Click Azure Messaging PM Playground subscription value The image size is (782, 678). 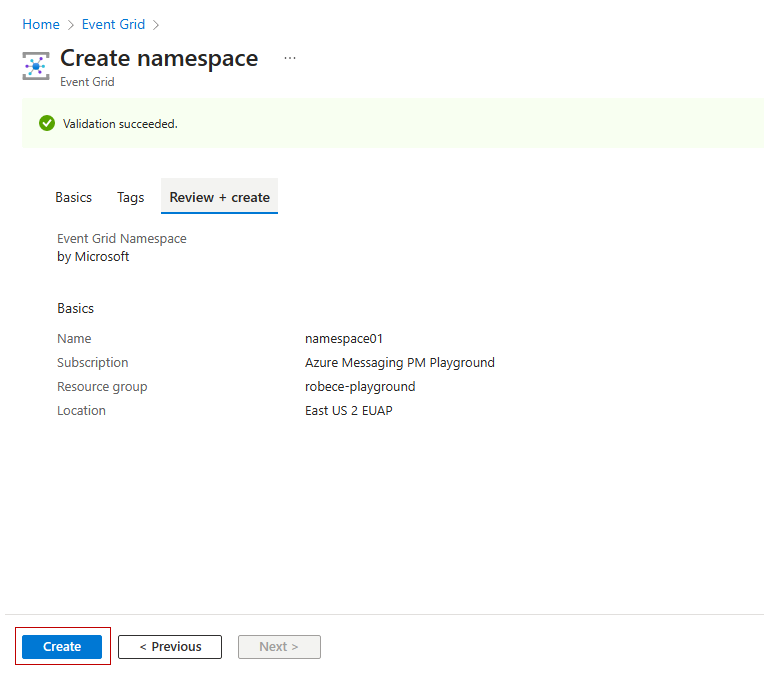coord(399,363)
